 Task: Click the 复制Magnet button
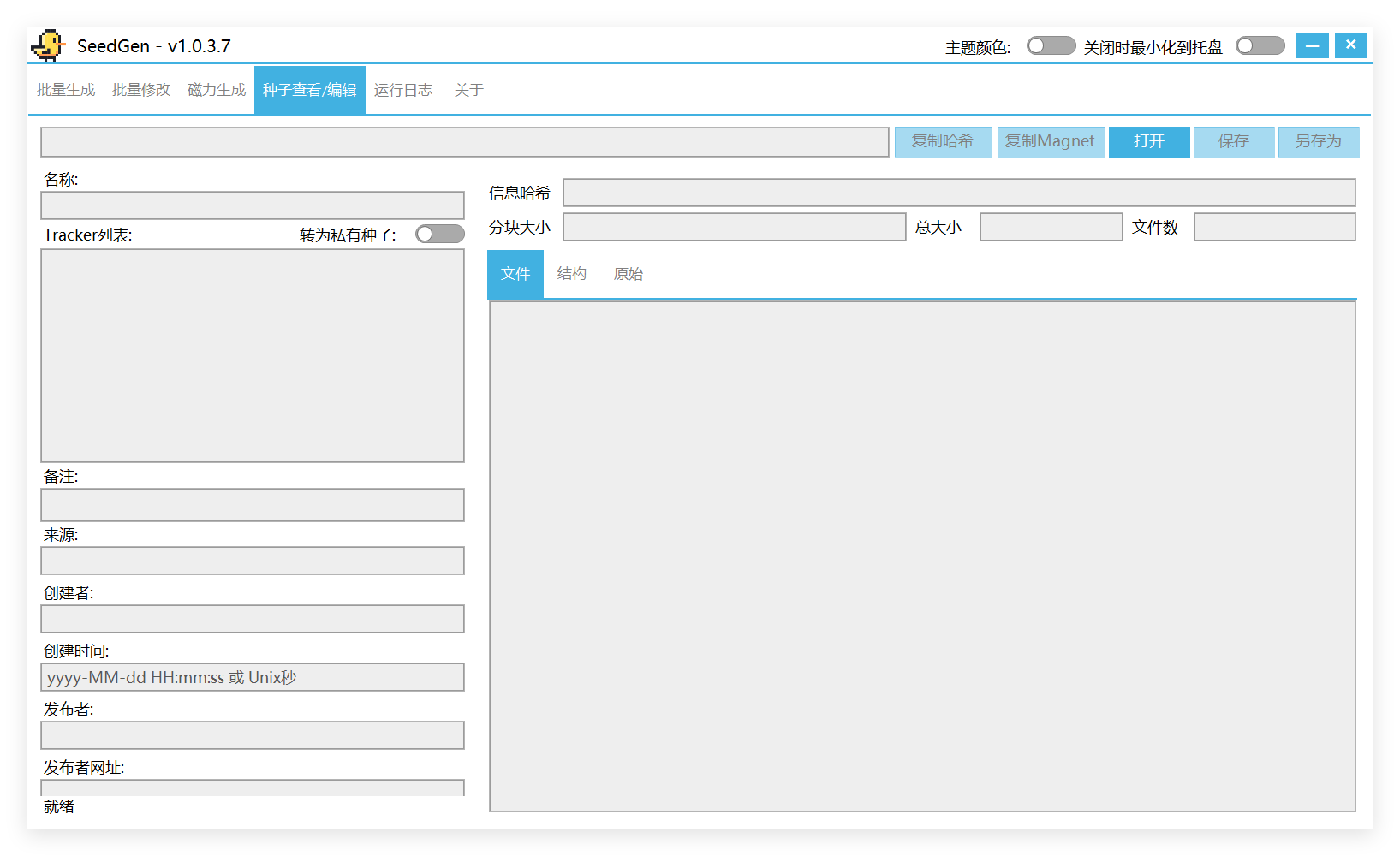tap(1050, 141)
